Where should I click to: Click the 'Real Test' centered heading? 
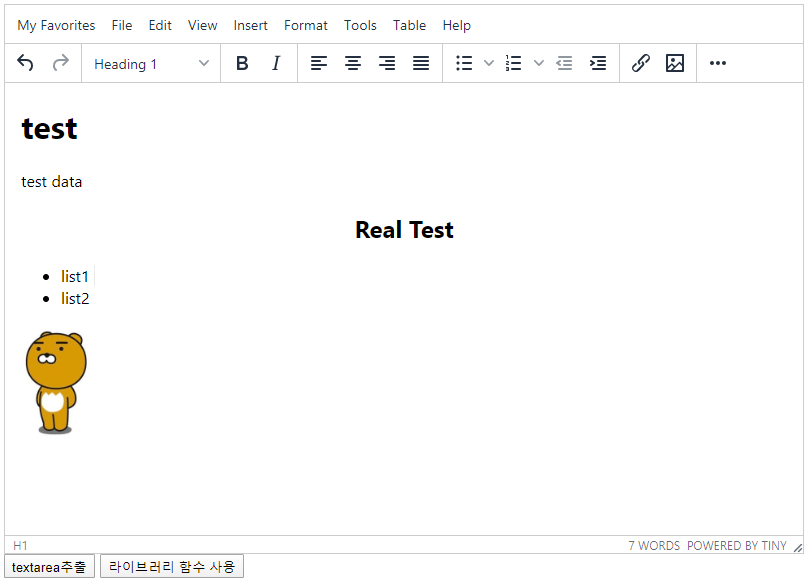click(x=404, y=230)
